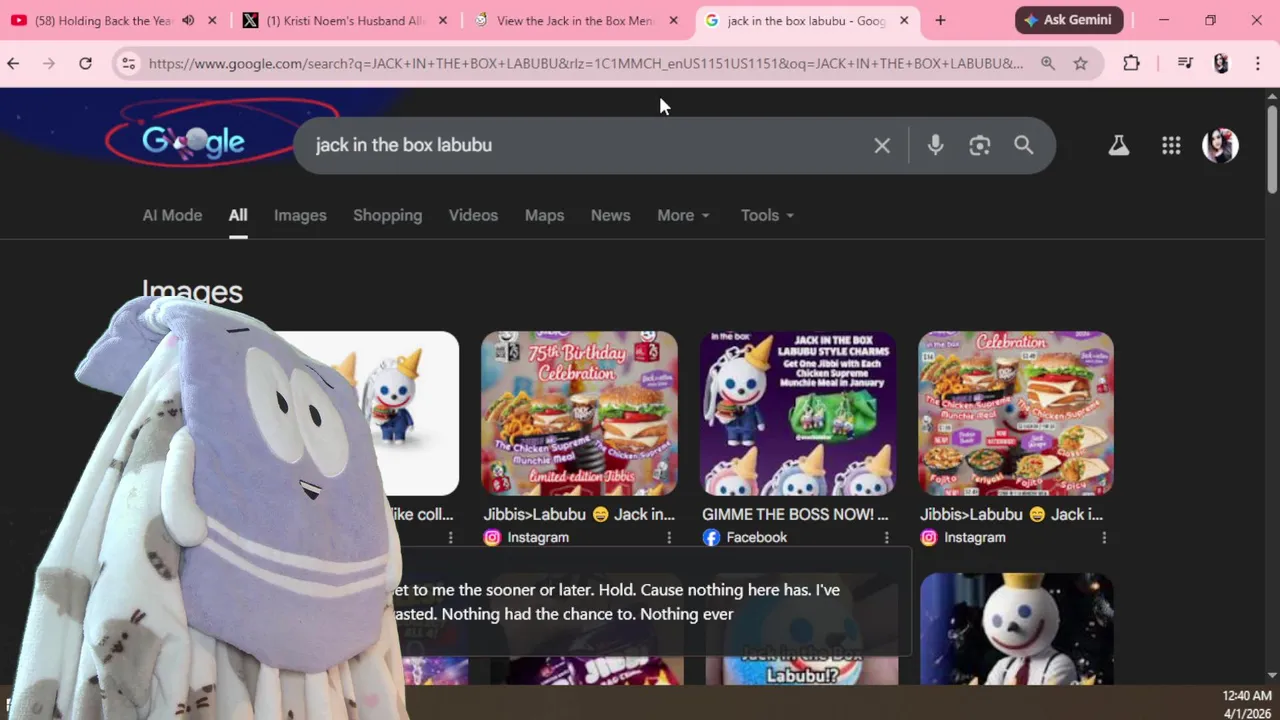Select the News search filter
The height and width of the screenshot is (720, 1280).
click(610, 215)
